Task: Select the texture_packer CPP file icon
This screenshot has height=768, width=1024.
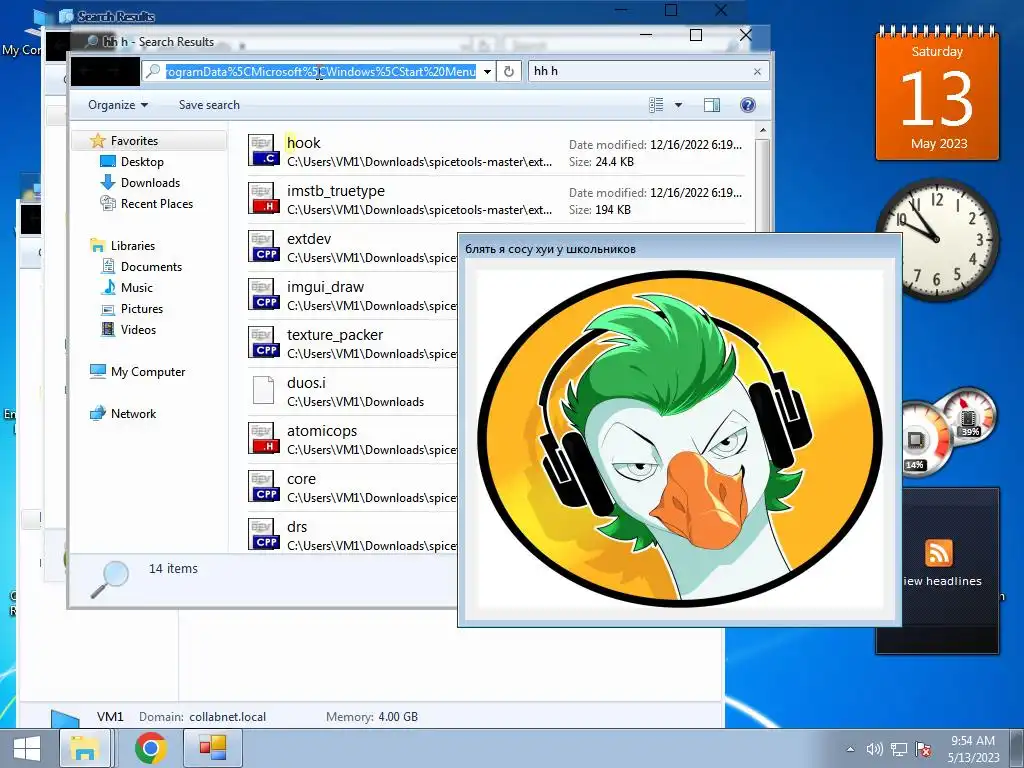Action: tap(264, 342)
